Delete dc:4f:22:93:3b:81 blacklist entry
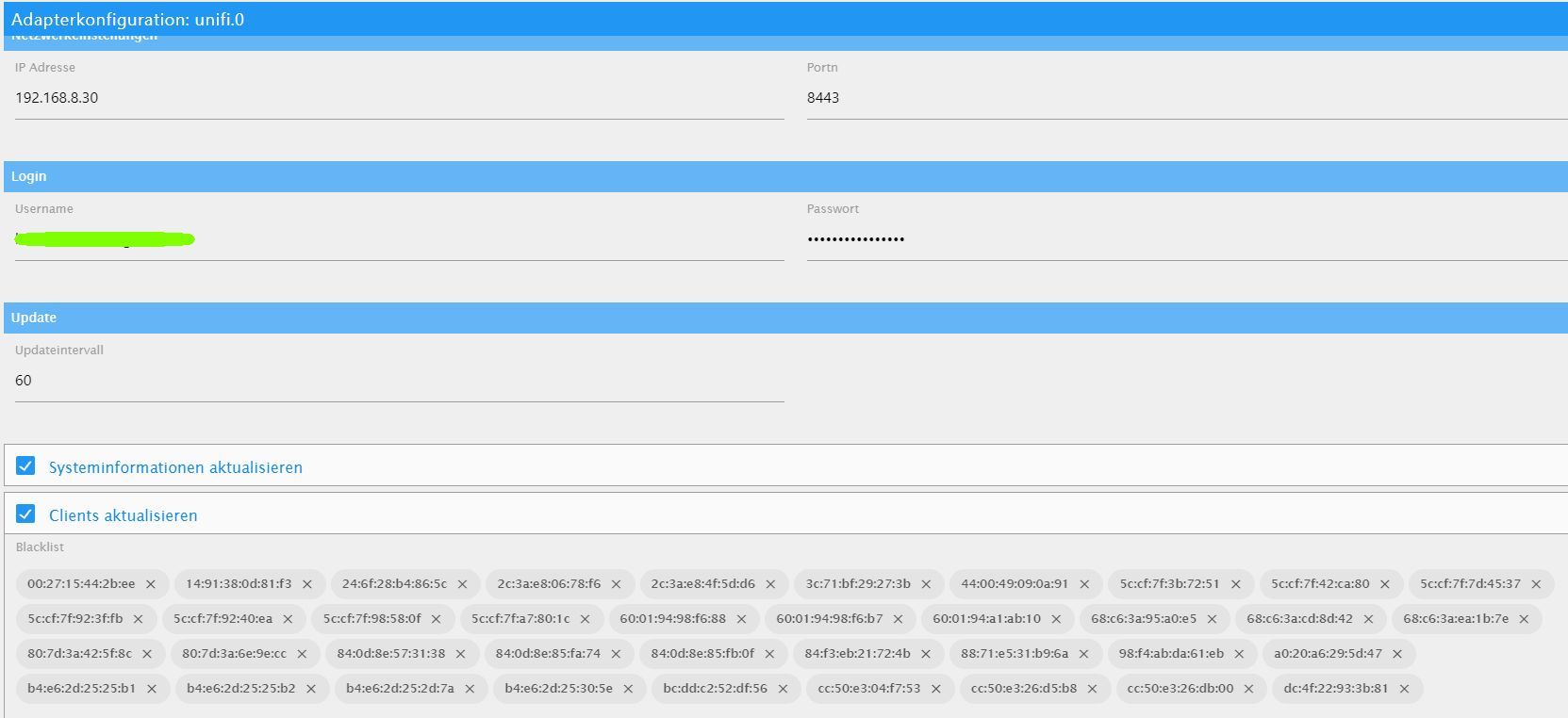 coord(1405,689)
